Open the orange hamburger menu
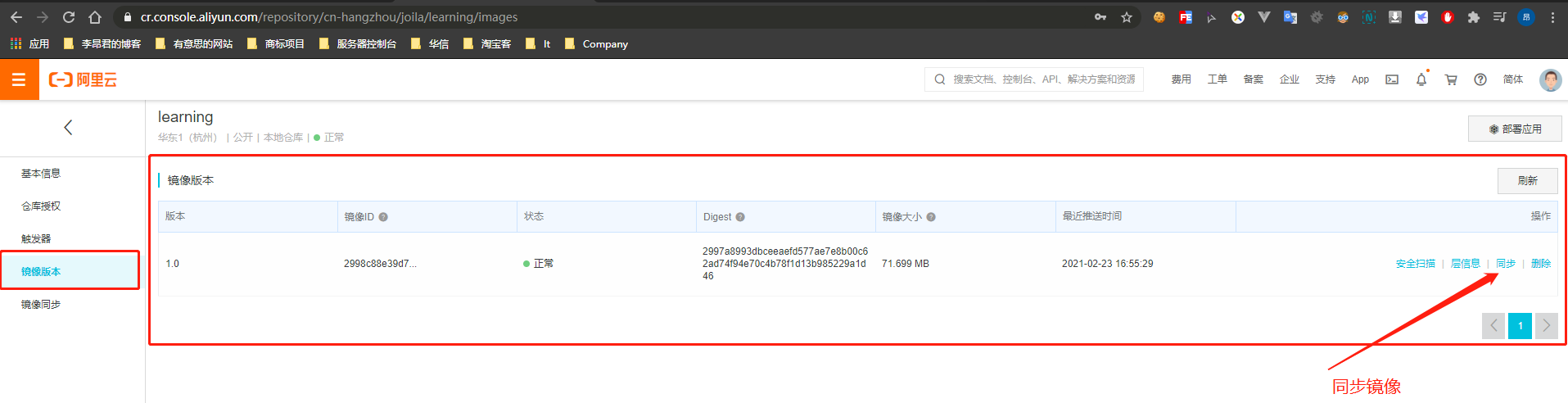The image size is (1568, 403). pos(19,79)
